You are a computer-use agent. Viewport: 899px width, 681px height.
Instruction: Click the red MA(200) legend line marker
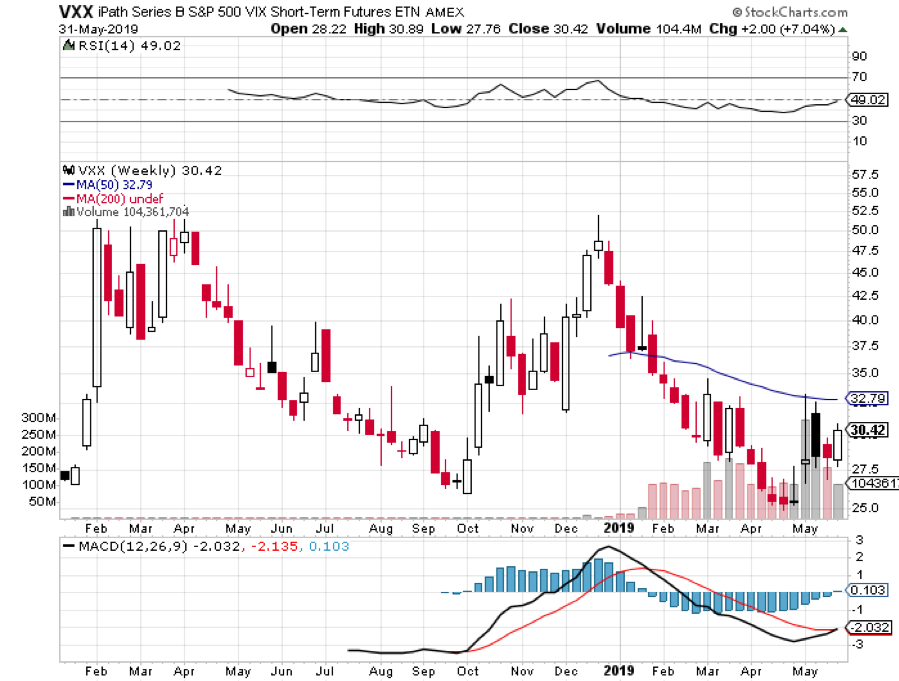click(x=68, y=198)
